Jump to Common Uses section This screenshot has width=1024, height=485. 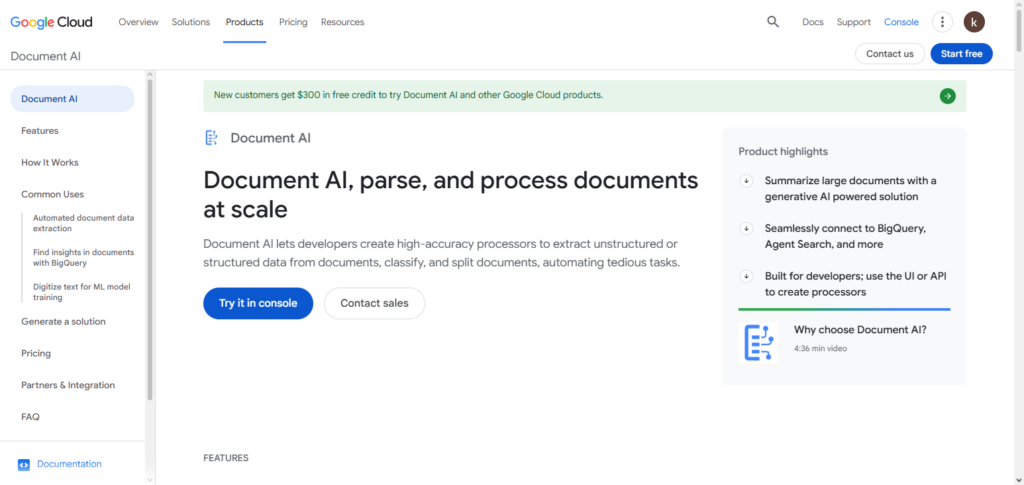point(52,194)
